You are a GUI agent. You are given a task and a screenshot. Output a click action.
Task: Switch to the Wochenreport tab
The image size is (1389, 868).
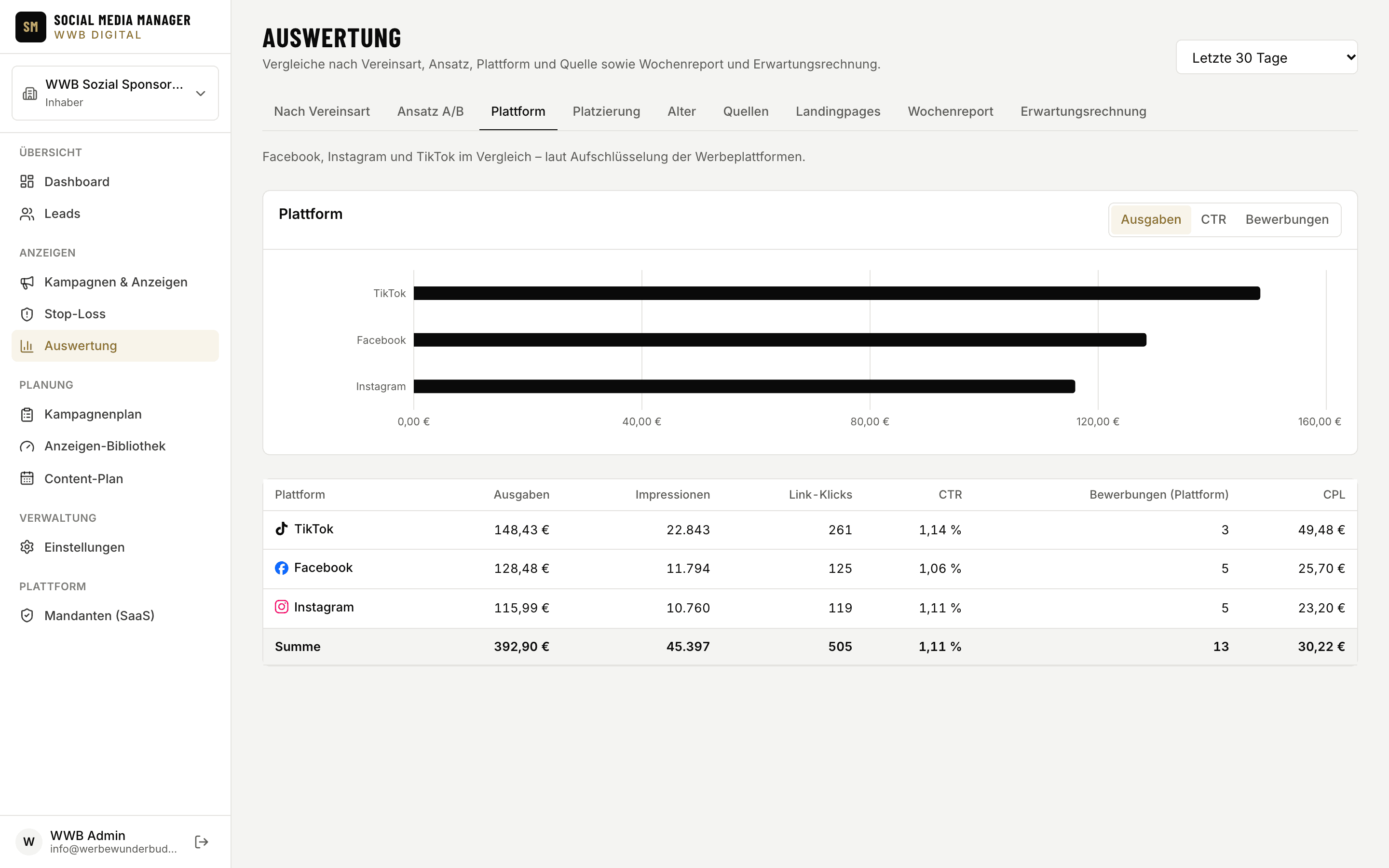pos(950,111)
